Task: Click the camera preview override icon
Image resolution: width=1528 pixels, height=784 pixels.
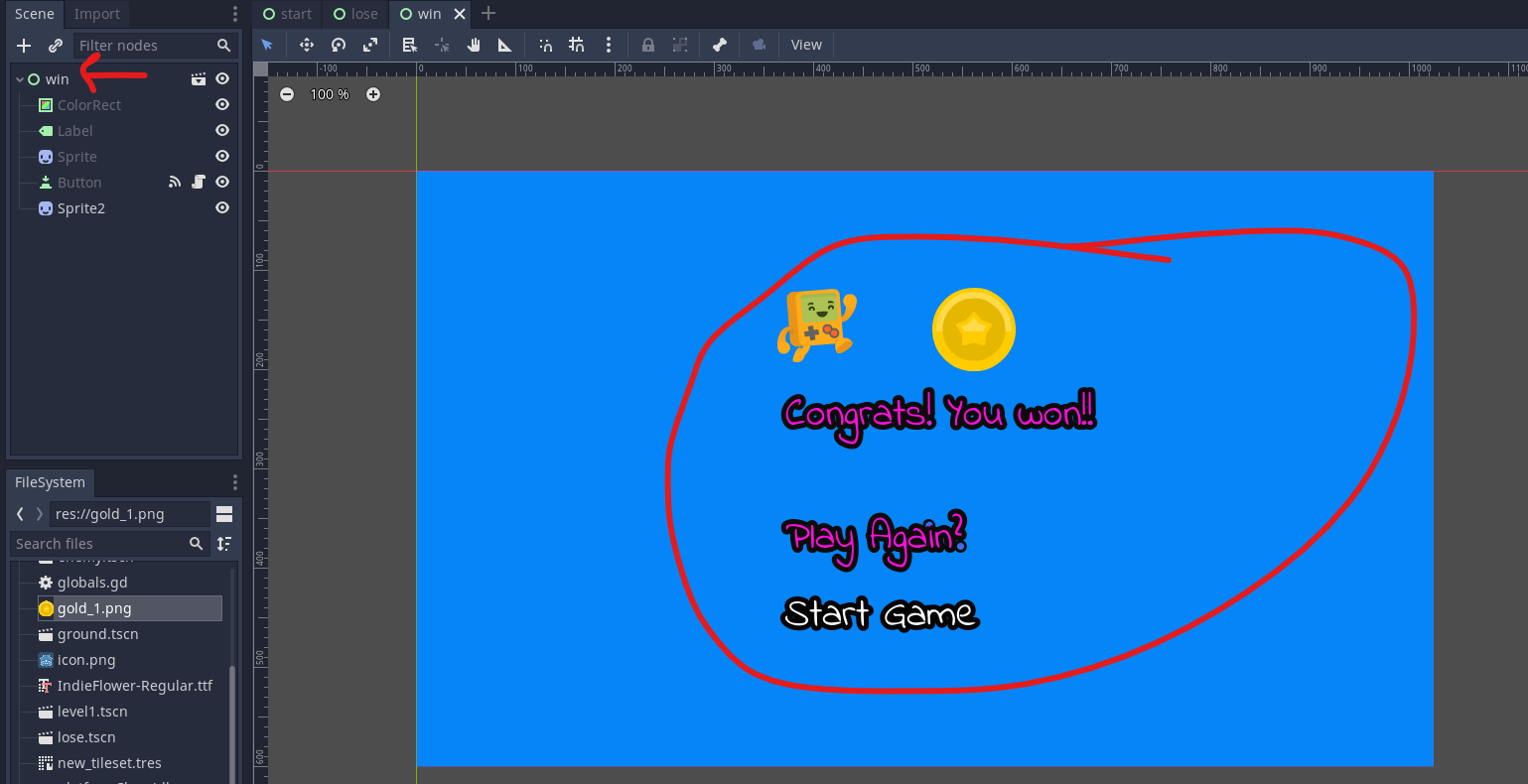Action: (x=760, y=45)
